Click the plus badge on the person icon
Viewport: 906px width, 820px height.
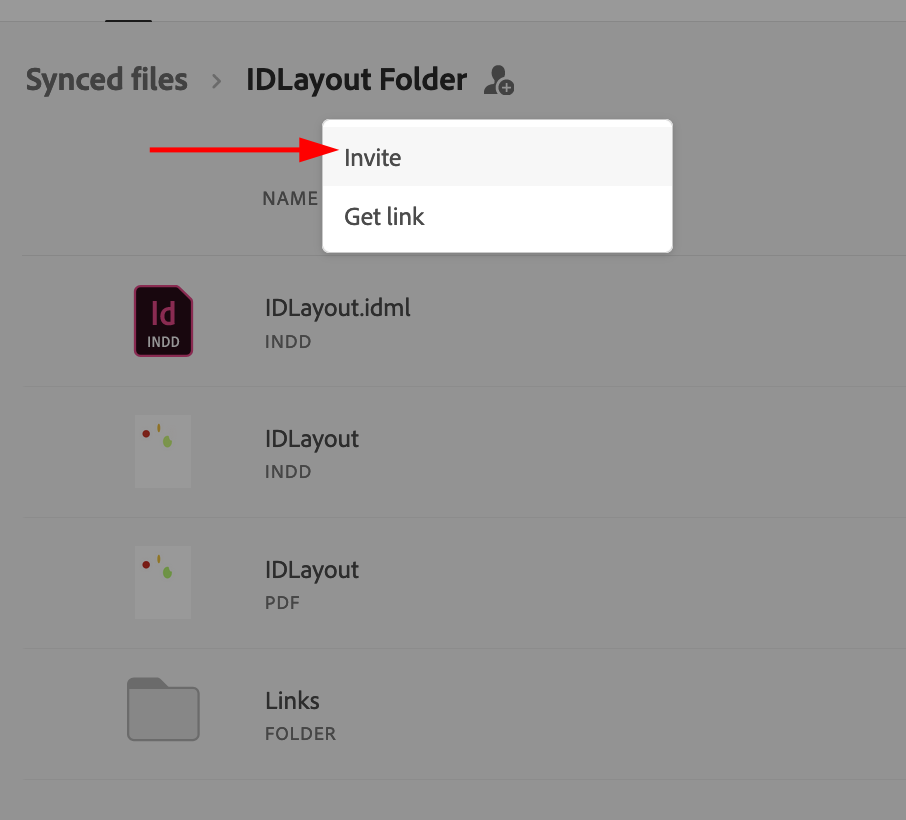click(x=505, y=88)
